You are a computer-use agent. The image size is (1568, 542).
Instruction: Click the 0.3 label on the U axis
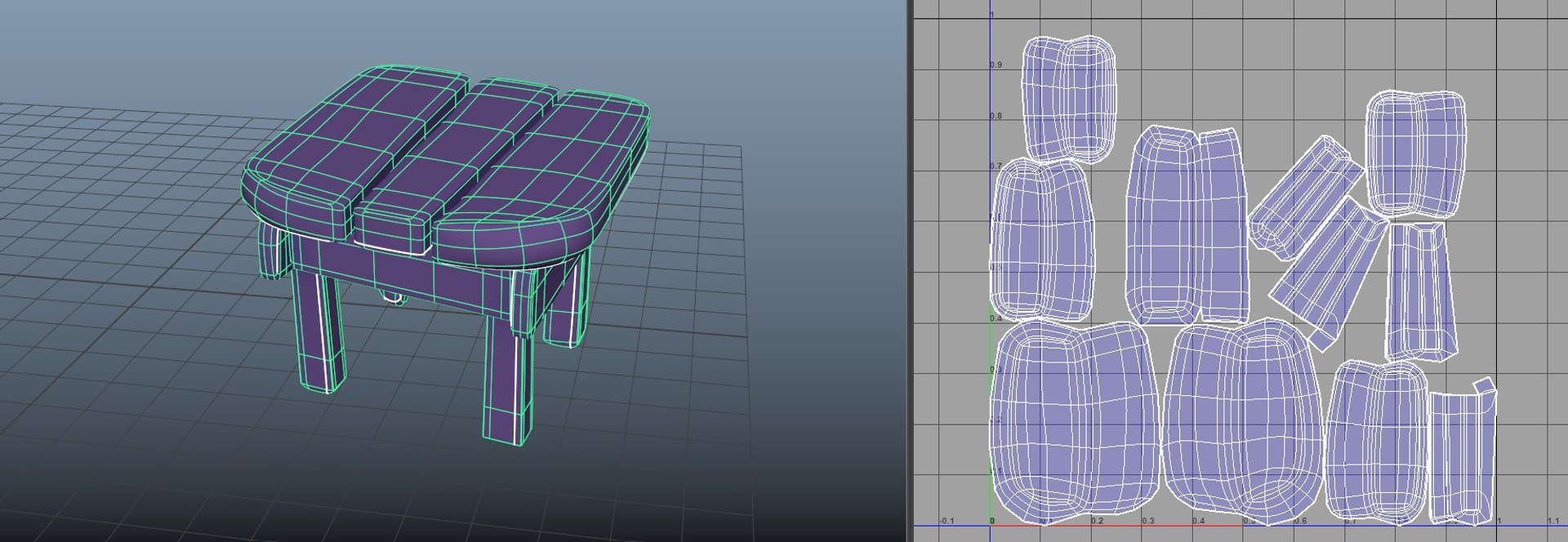point(1148,521)
